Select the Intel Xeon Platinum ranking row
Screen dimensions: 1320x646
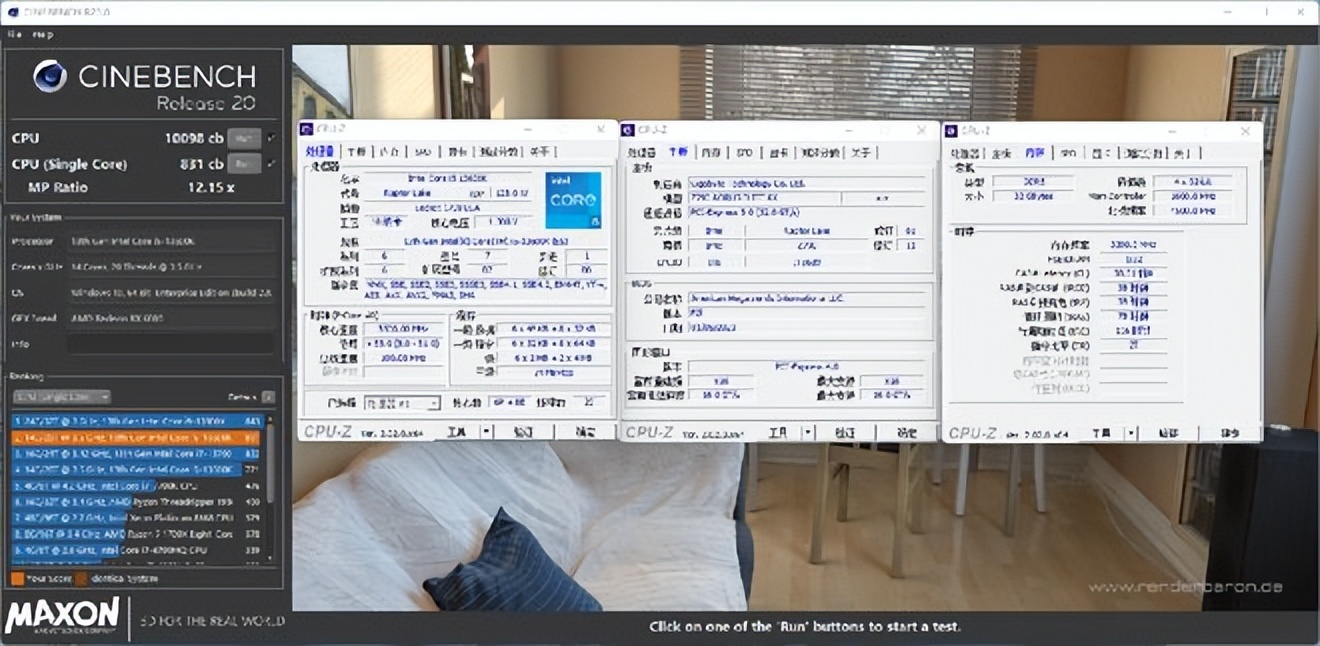(136, 518)
